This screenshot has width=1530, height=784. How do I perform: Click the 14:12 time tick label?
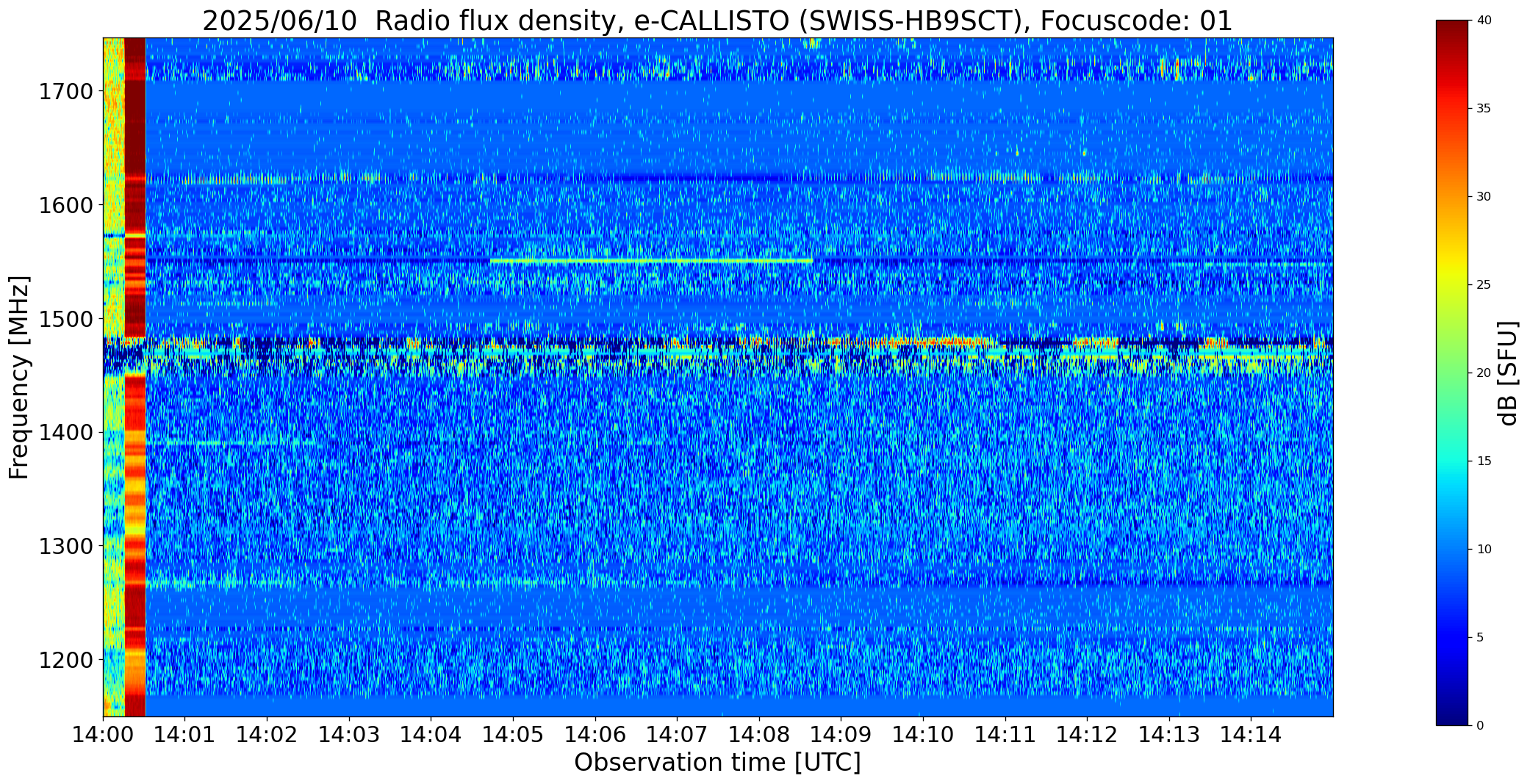pyautogui.click(x=1087, y=735)
